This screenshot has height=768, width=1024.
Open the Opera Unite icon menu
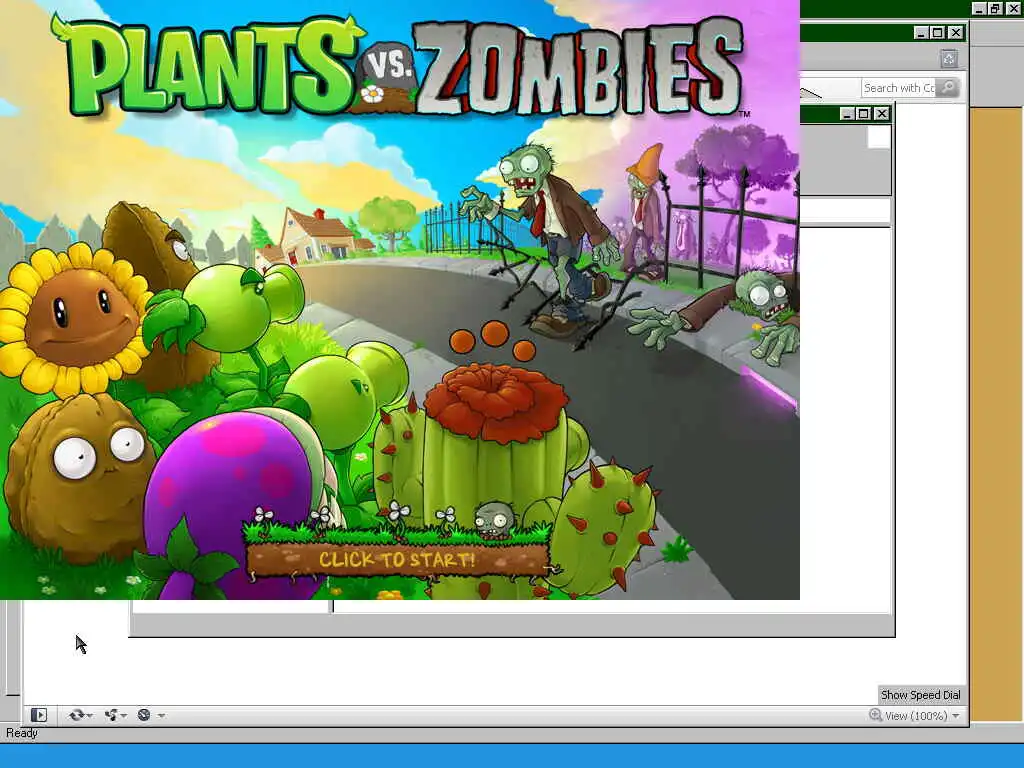(115, 715)
